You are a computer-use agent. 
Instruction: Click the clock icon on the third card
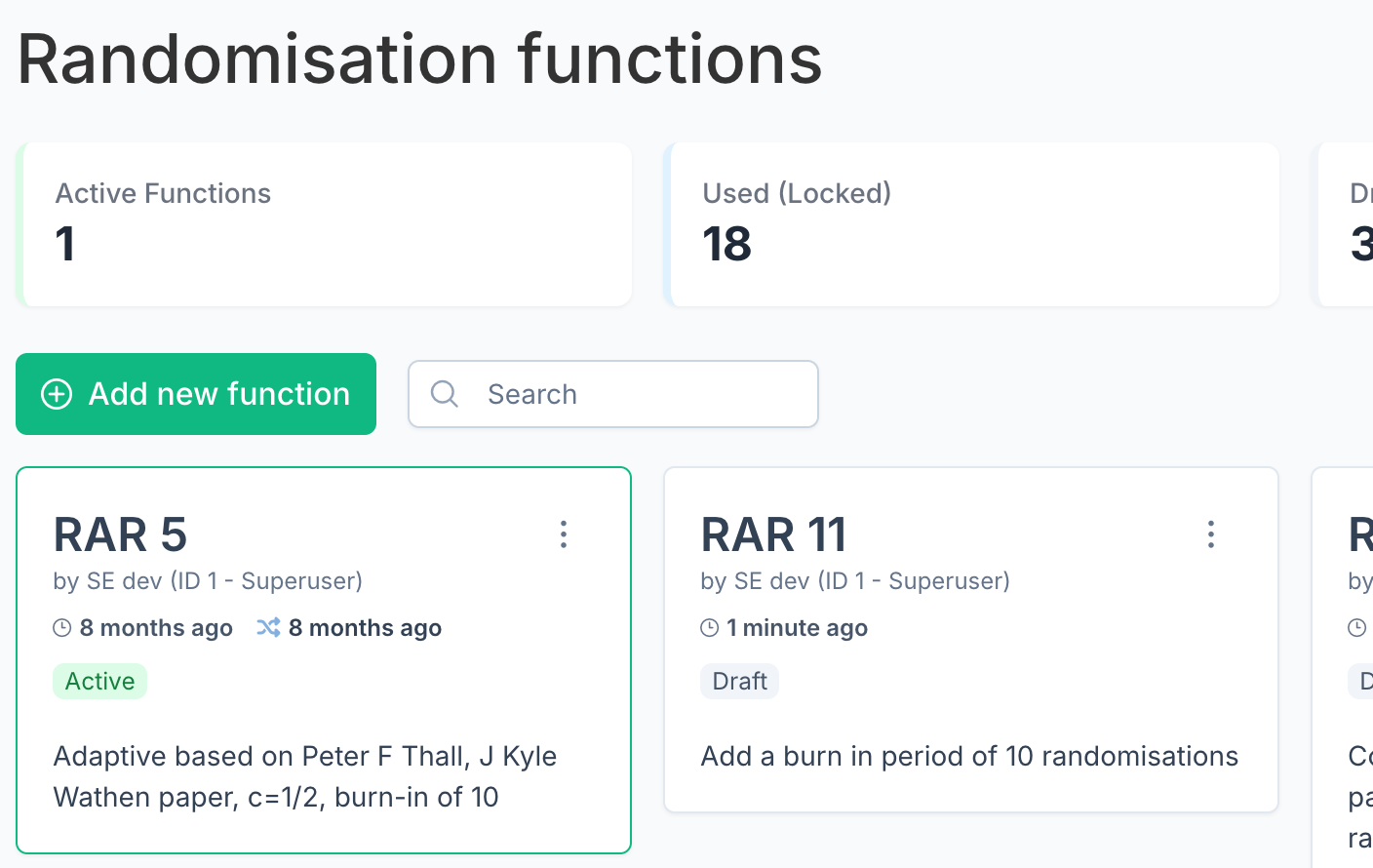click(1356, 628)
